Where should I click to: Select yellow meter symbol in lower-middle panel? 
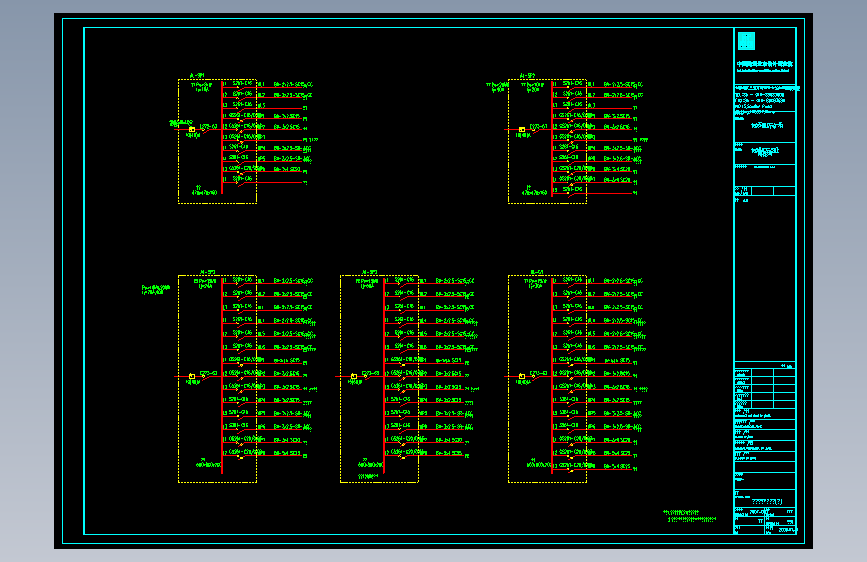point(354,376)
